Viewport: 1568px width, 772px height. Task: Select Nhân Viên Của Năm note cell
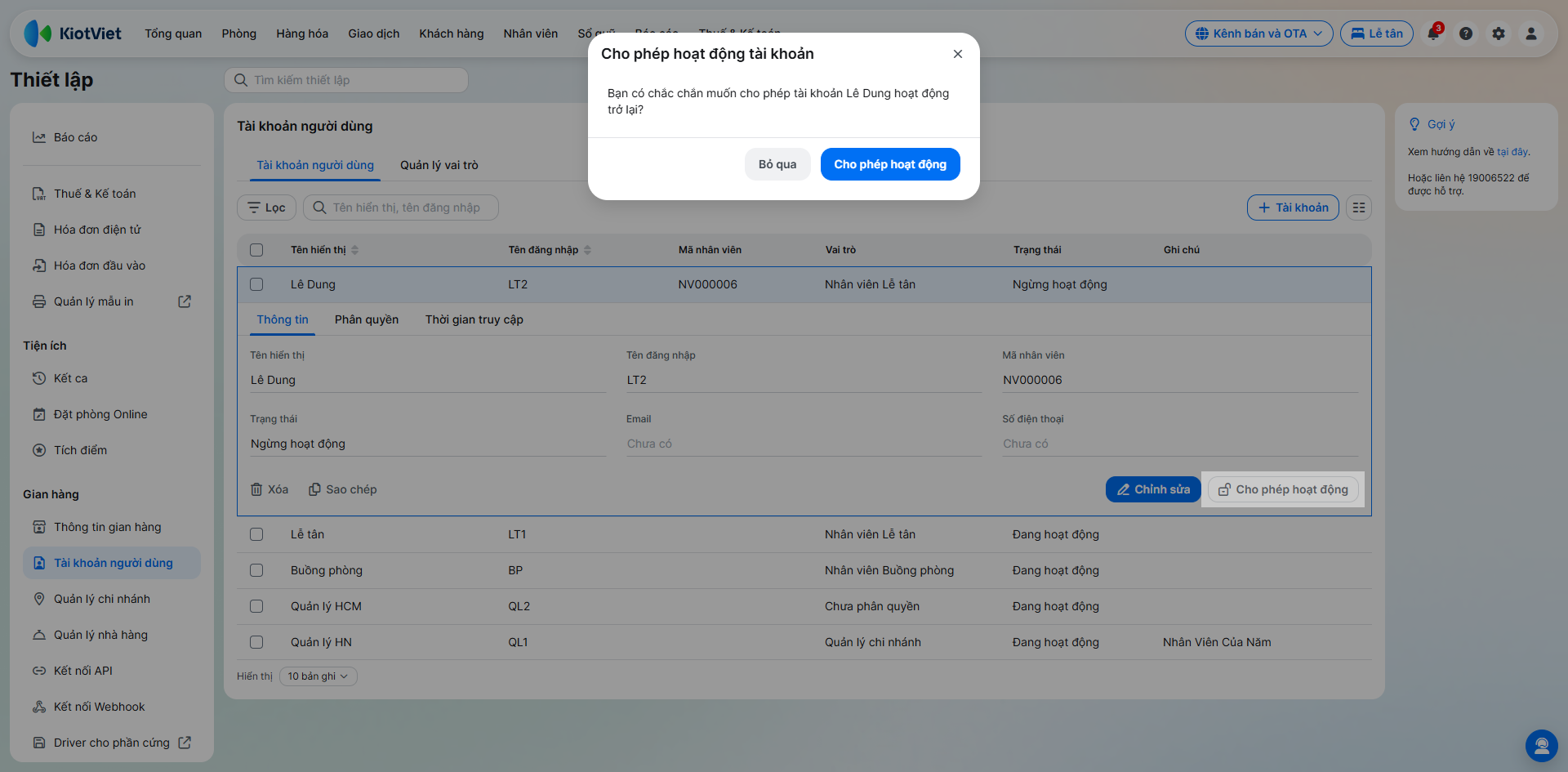1217,642
